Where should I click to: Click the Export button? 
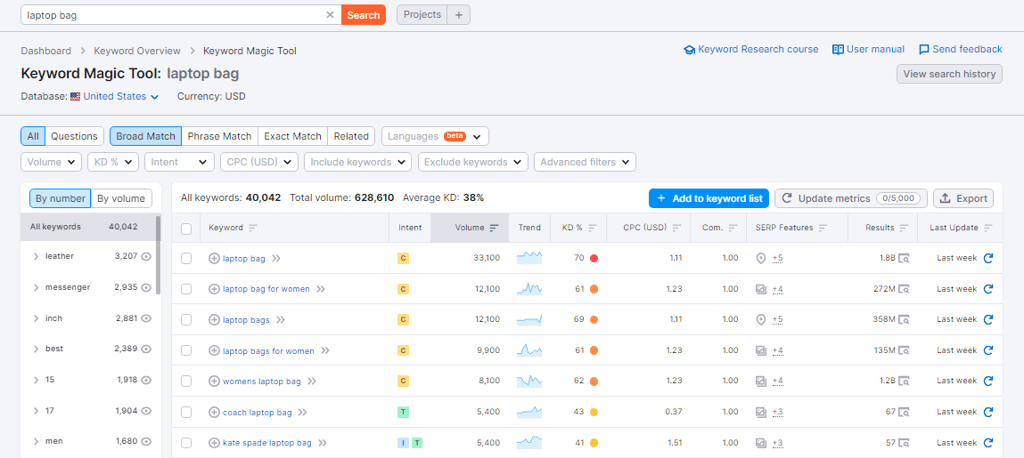963,199
